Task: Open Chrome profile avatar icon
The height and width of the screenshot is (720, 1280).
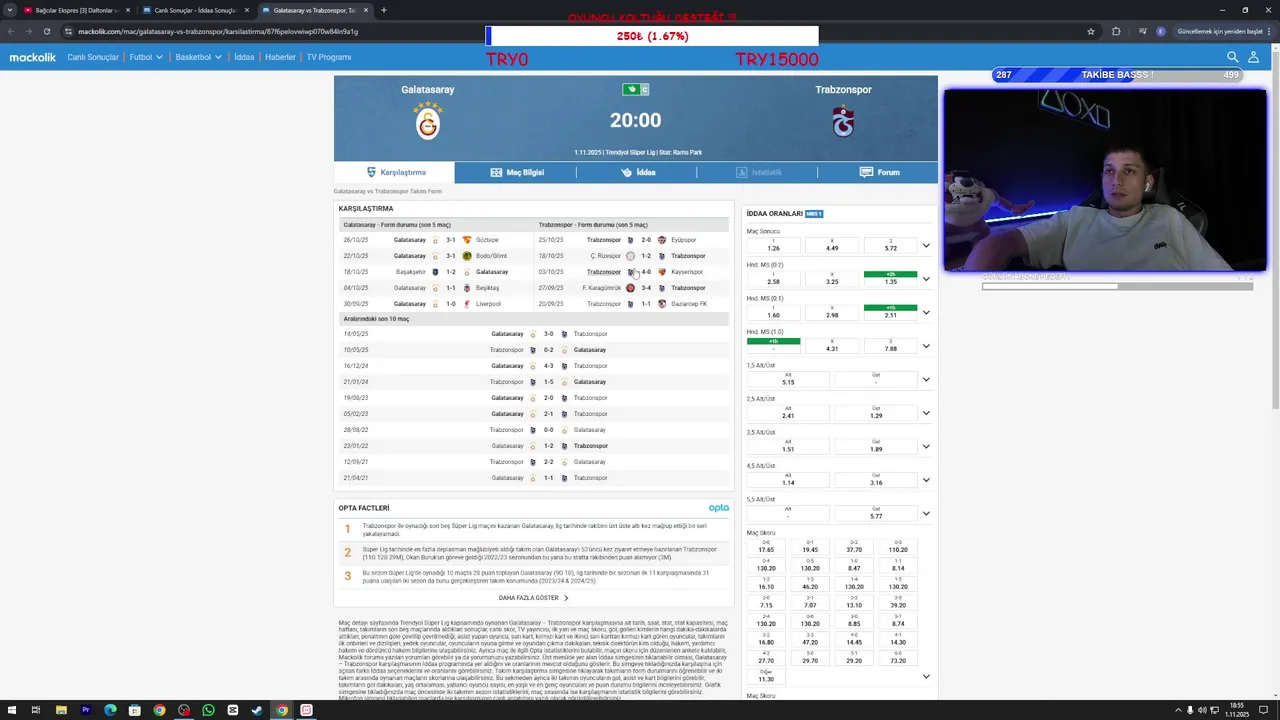Action: pyautogui.click(x=1160, y=31)
